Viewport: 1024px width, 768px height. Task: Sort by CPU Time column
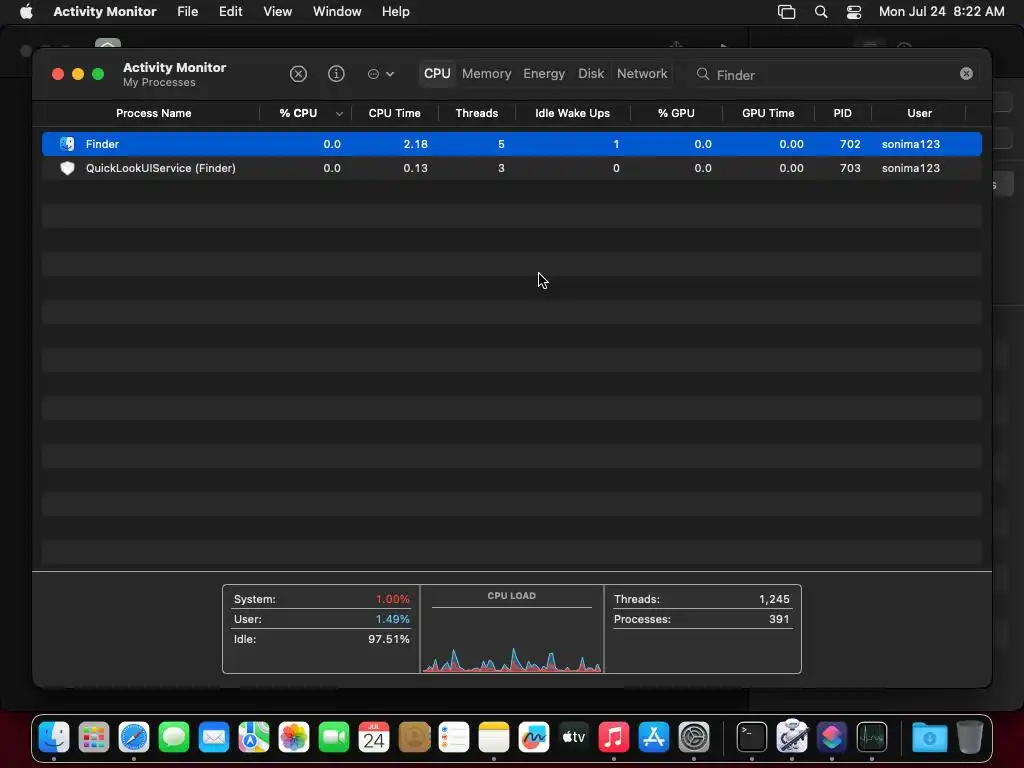tap(394, 113)
